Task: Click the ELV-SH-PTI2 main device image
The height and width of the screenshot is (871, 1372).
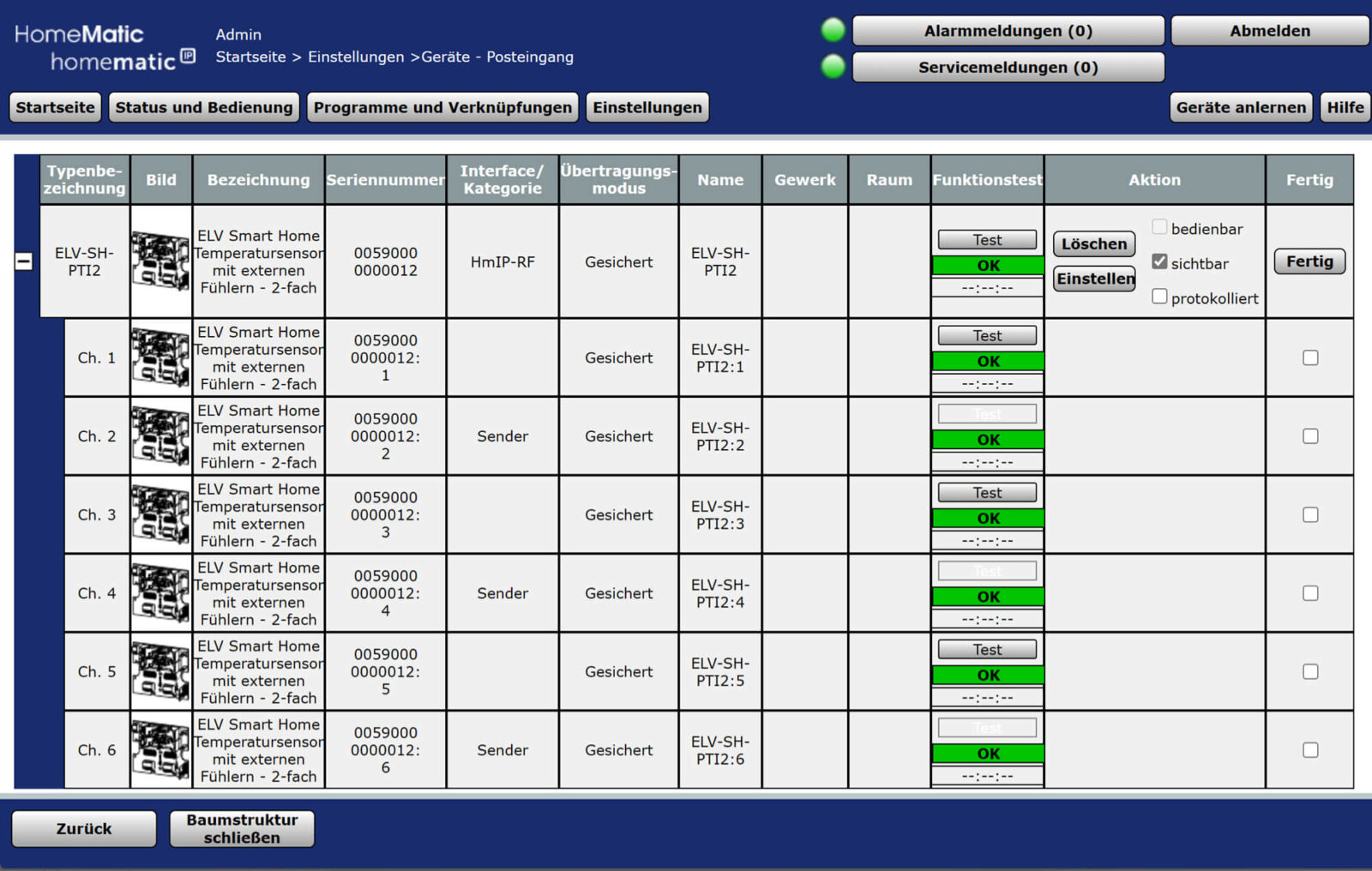Action: [160, 261]
